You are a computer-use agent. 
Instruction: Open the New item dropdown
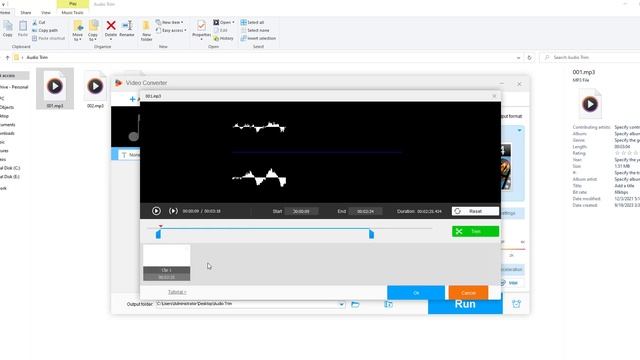[x=169, y=22]
